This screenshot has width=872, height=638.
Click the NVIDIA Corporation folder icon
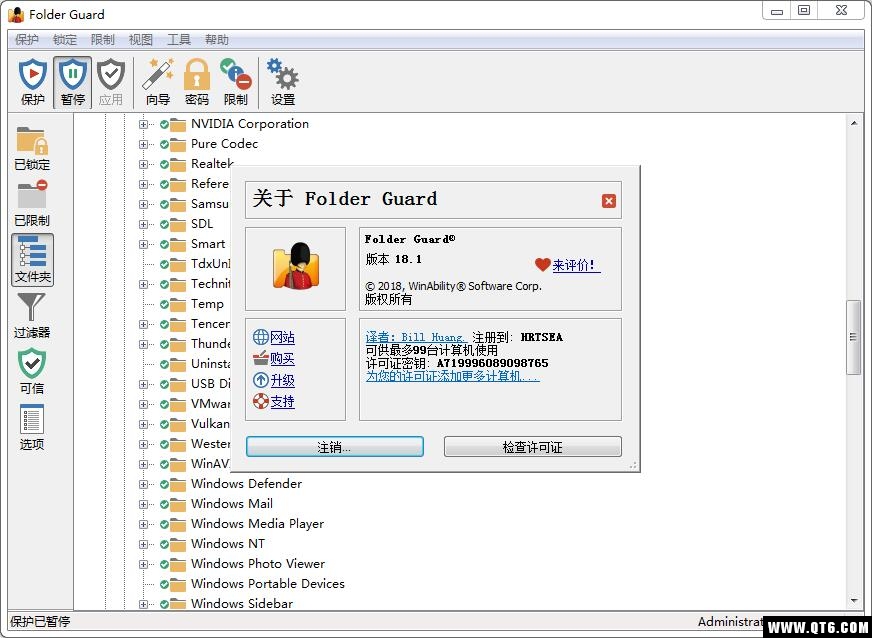pos(178,125)
